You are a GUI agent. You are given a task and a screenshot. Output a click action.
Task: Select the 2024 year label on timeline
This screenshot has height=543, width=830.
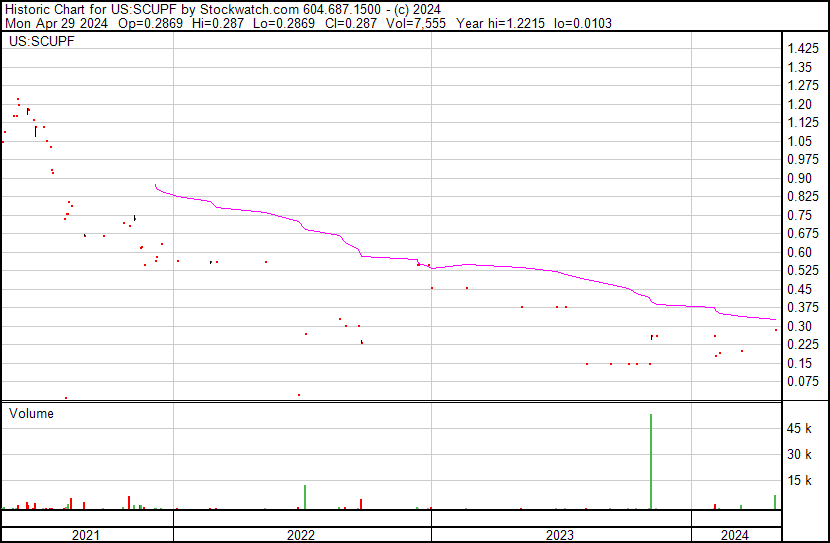click(x=734, y=535)
